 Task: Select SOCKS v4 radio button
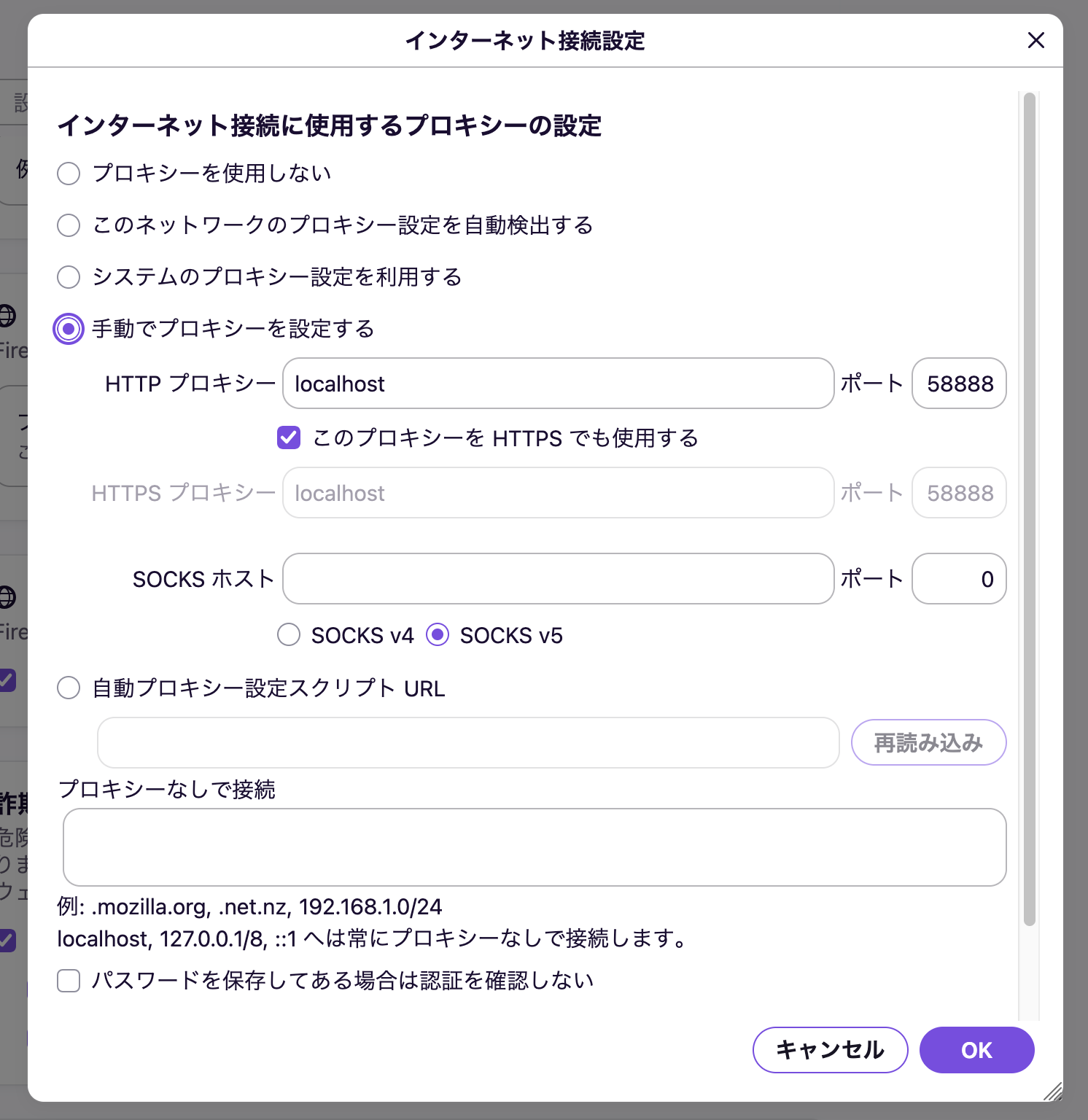pos(289,635)
